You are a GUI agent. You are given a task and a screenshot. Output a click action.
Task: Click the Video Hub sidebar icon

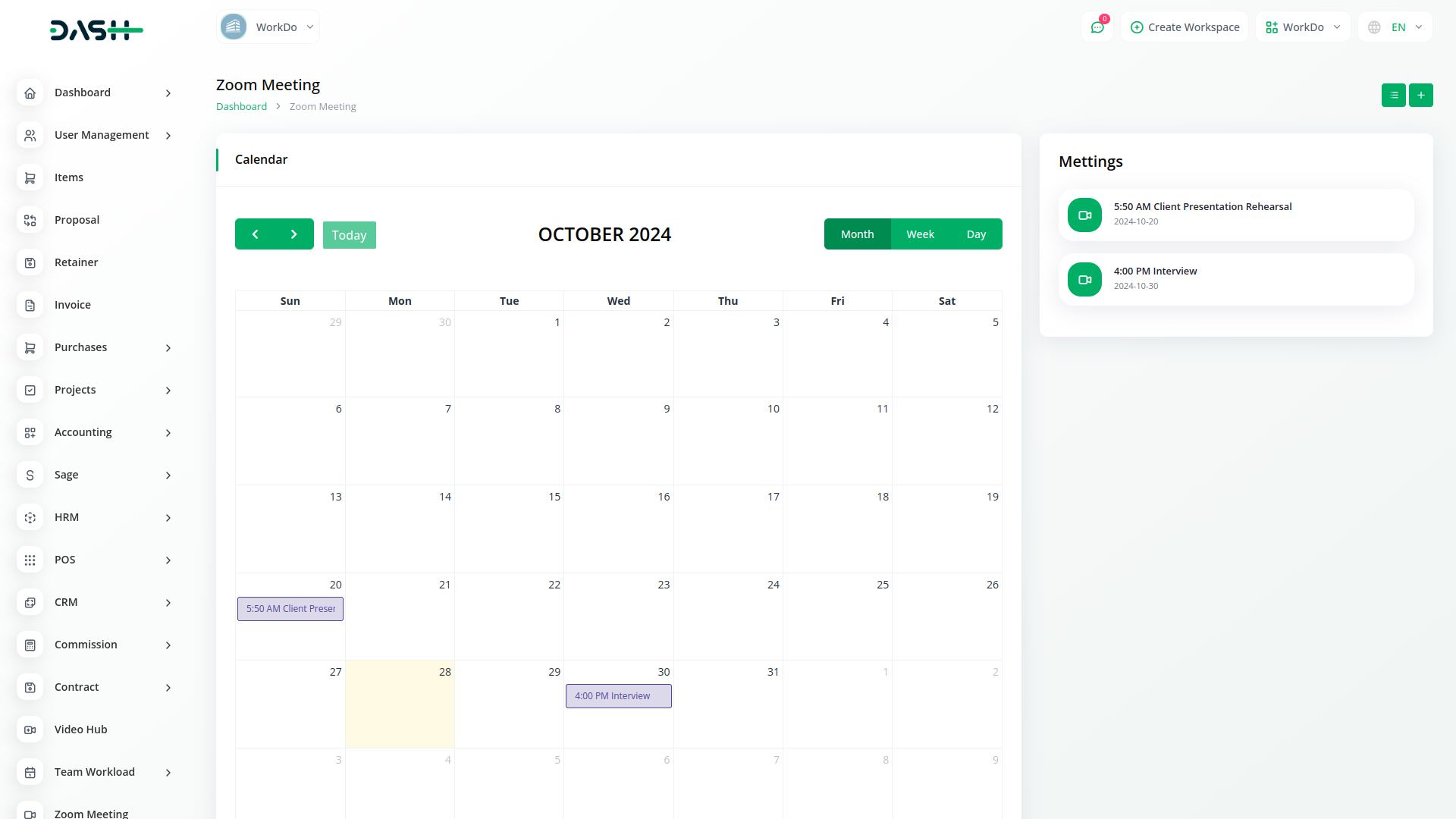click(x=30, y=730)
